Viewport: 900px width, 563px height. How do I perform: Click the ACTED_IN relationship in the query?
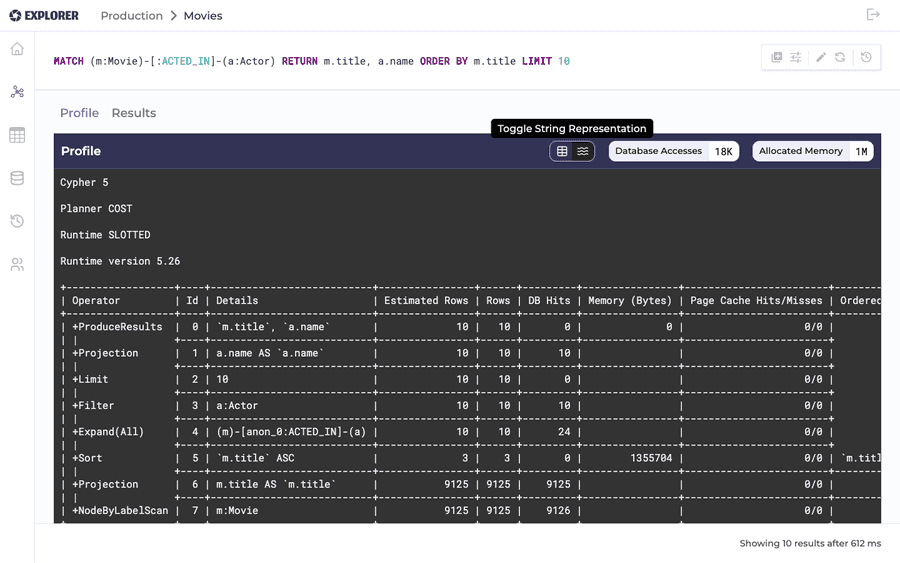pos(185,61)
